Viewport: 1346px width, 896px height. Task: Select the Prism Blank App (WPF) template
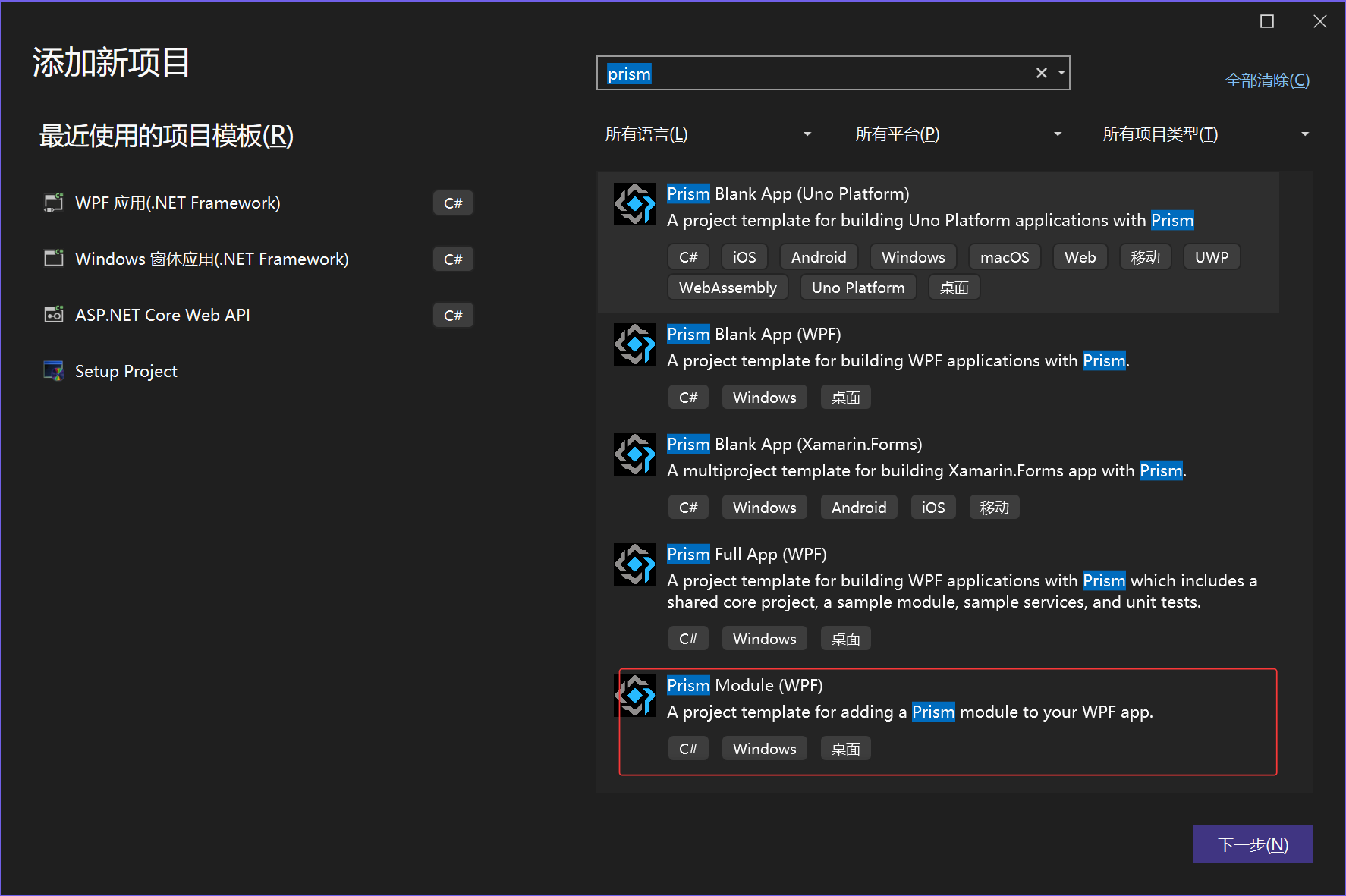coord(938,367)
